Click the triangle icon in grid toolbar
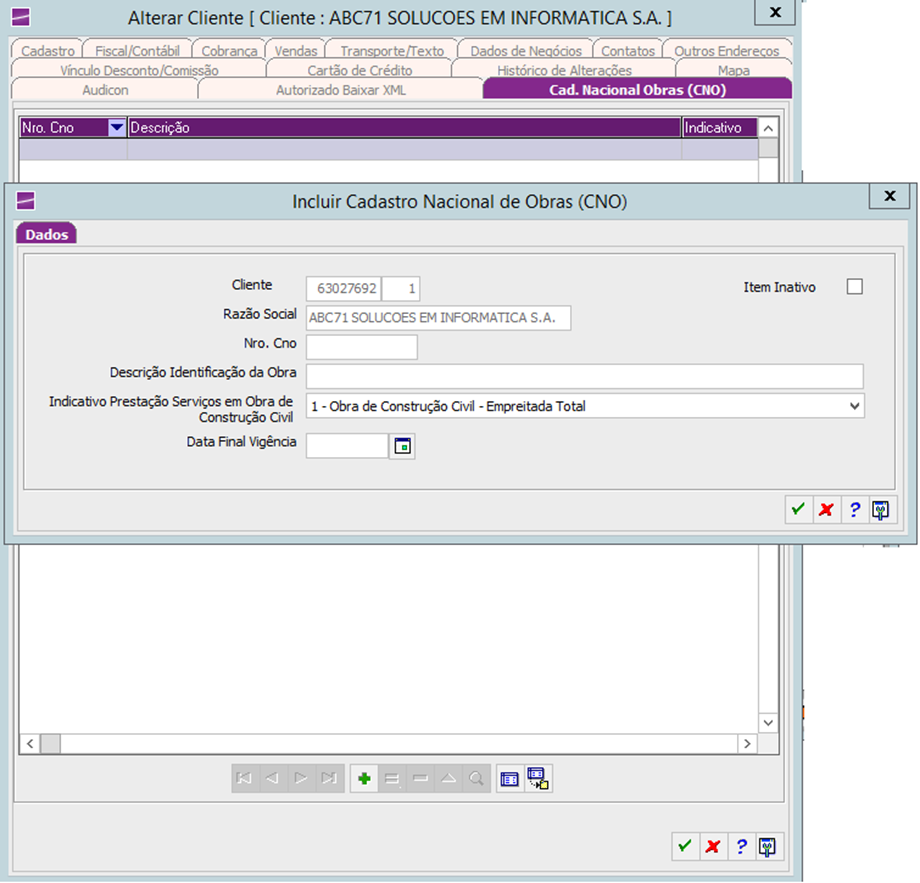920x883 pixels. (x=448, y=779)
